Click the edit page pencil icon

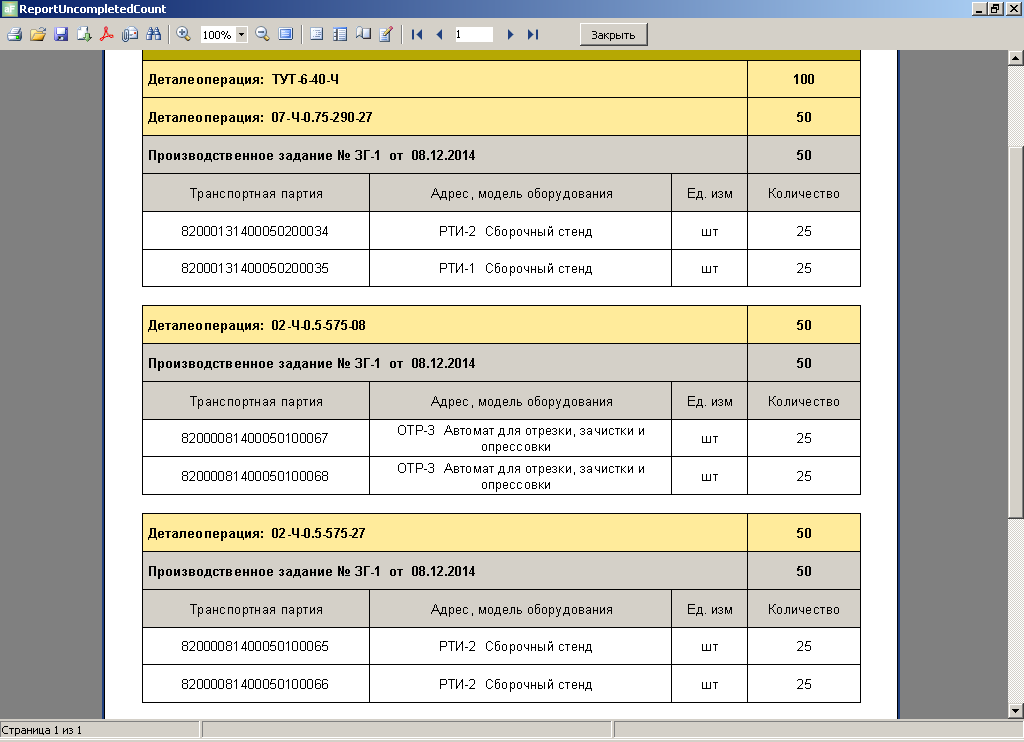(x=386, y=35)
